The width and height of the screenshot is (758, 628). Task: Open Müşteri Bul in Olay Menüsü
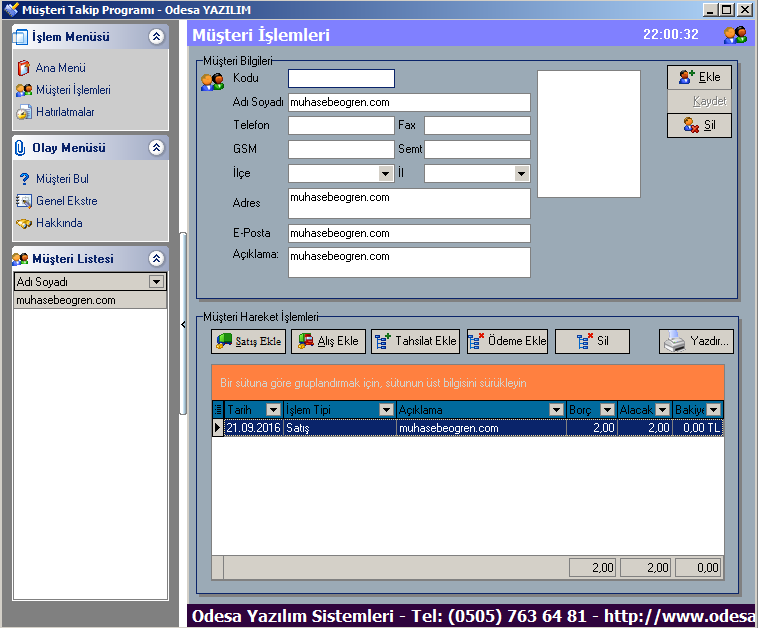pyautogui.click(x=62, y=179)
